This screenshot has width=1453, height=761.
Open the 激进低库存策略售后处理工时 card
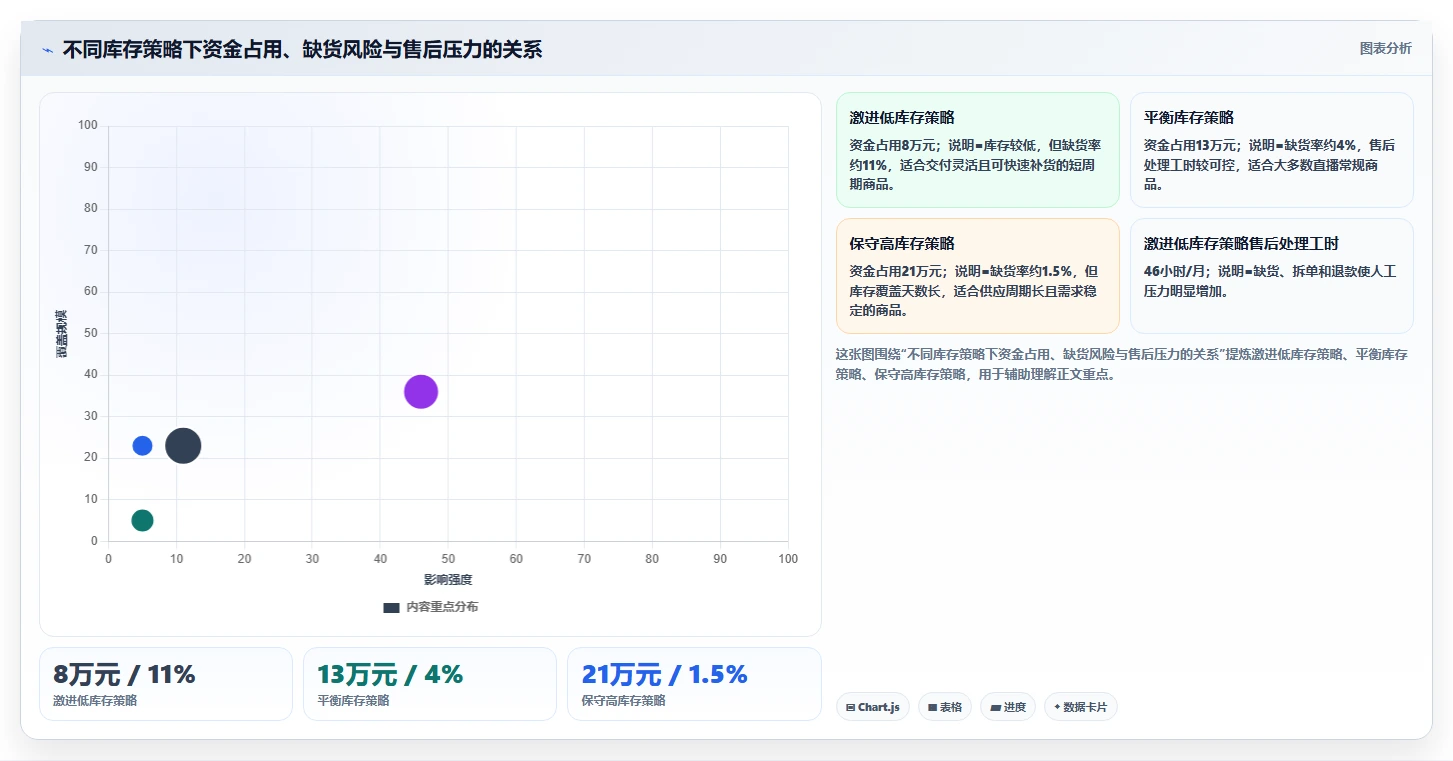1271,276
